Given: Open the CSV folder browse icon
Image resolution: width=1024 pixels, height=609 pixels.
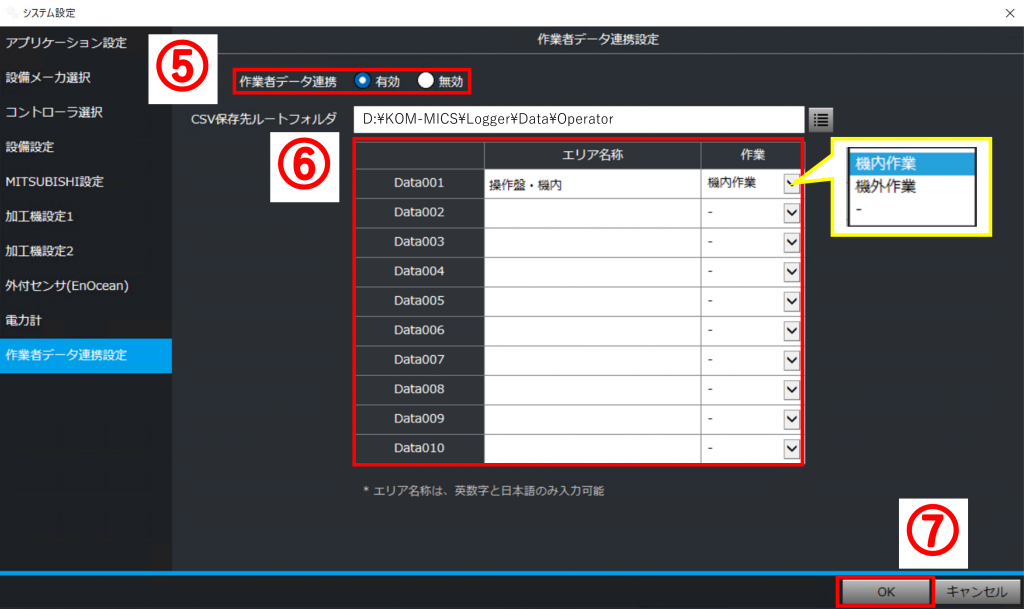Looking at the screenshot, I should click(821, 119).
